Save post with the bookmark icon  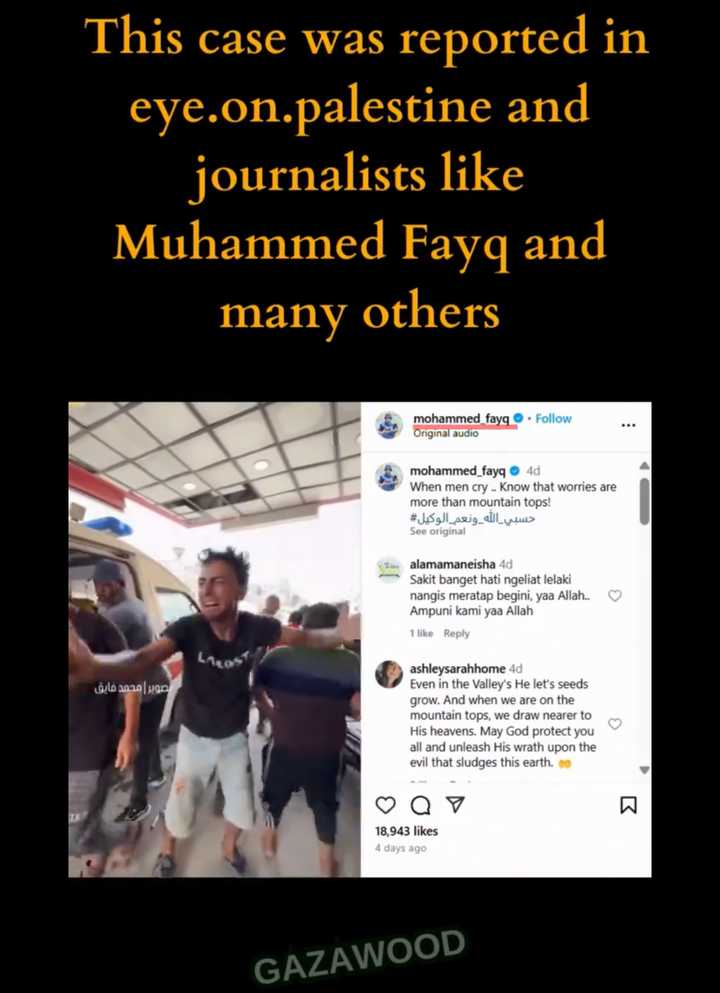tap(628, 805)
